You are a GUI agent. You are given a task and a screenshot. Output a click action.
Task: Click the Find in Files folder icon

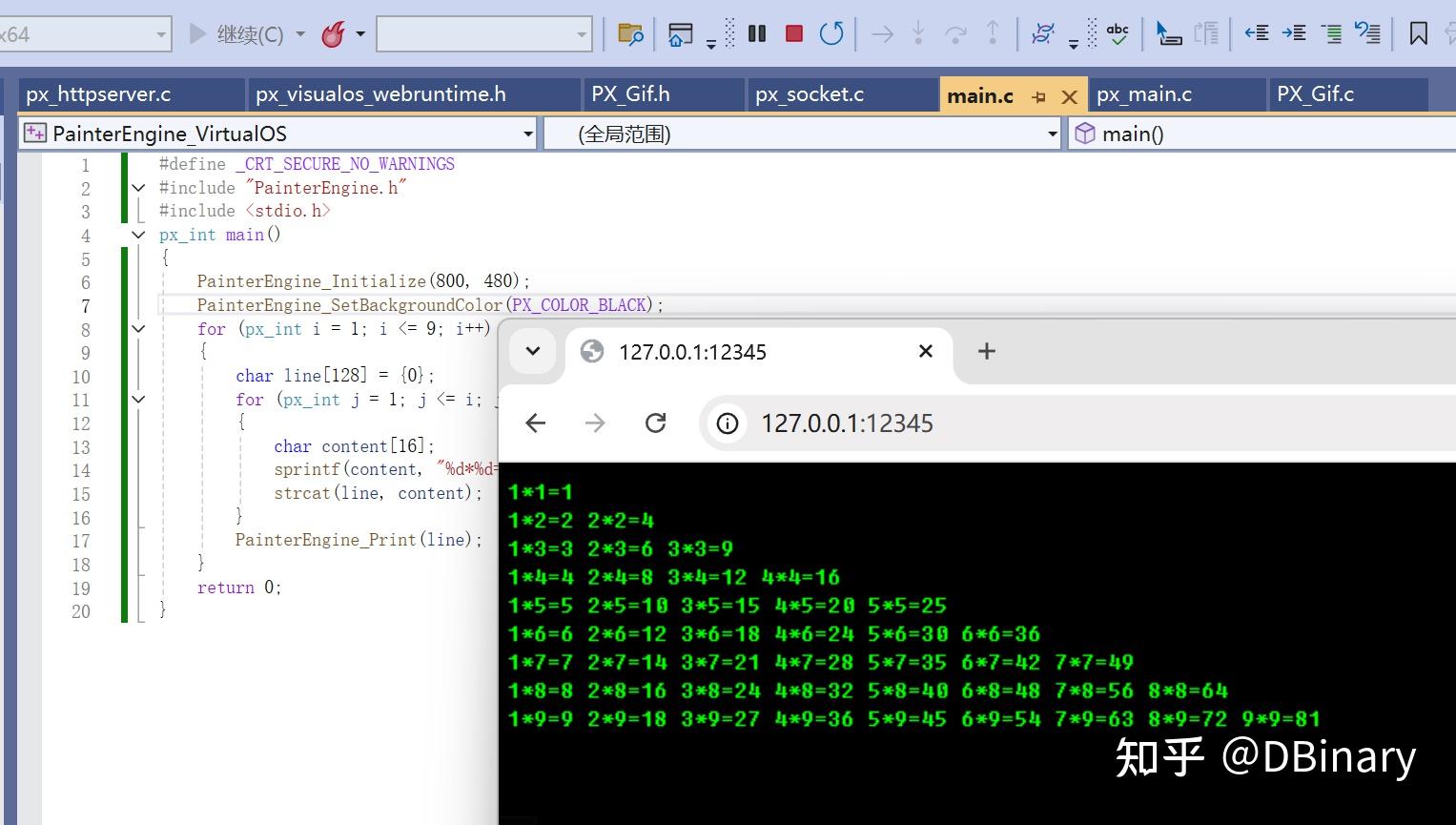[630, 34]
